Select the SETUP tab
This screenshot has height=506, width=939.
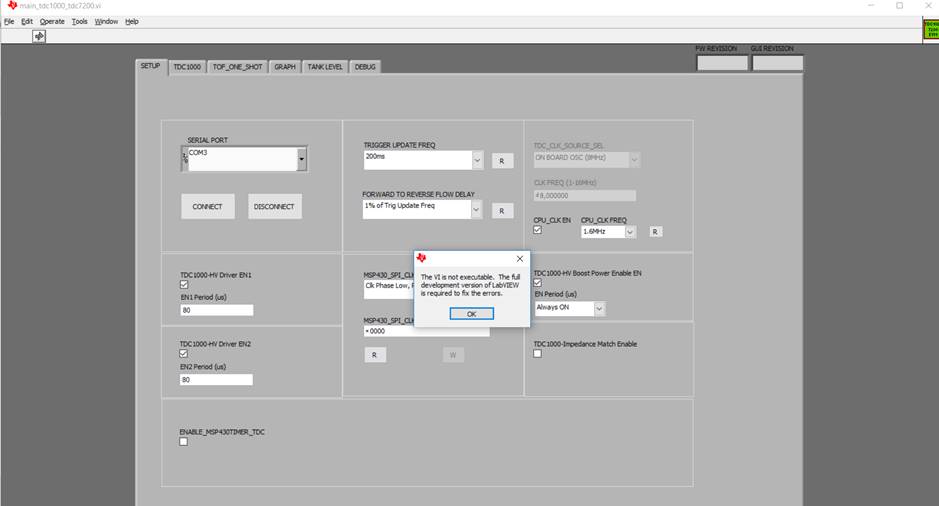150,66
